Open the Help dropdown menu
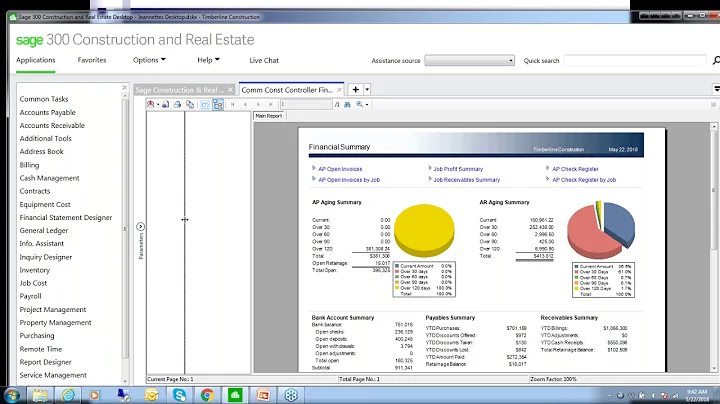The width and height of the screenshot is (720, 404). click(208, 60)
